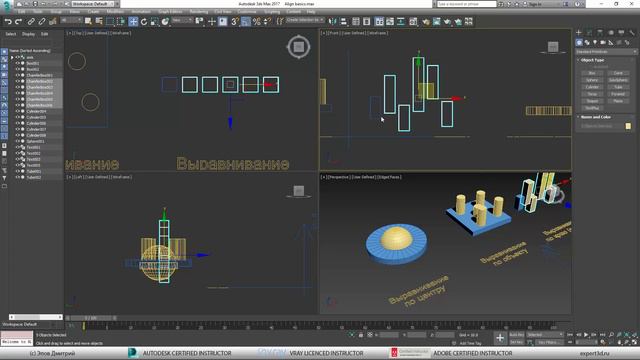Activate the Select and Scale tool
640x360 pixels.
[154, 22]
